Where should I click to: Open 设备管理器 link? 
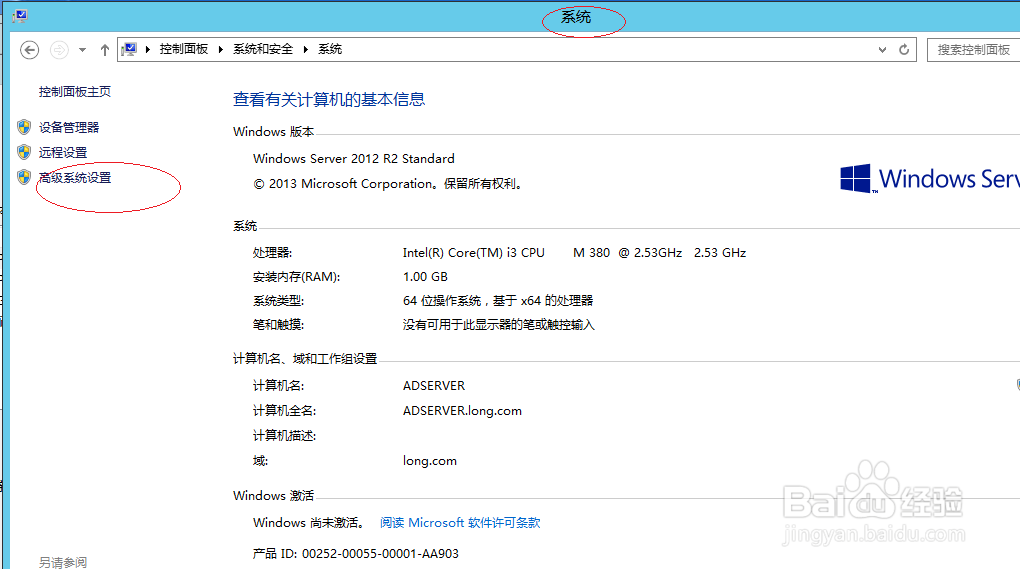[69, 127]
